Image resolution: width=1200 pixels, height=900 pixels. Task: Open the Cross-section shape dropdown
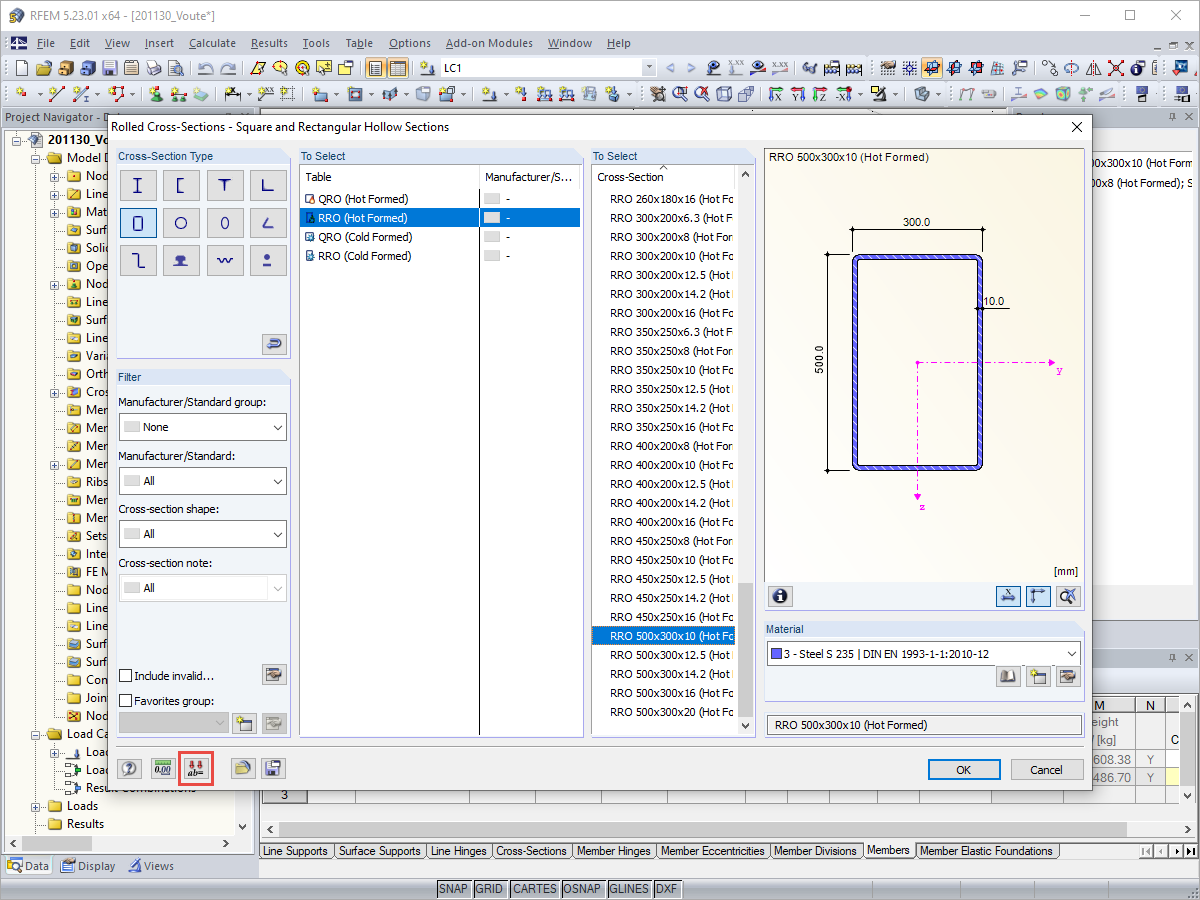(x=202, y=534)
